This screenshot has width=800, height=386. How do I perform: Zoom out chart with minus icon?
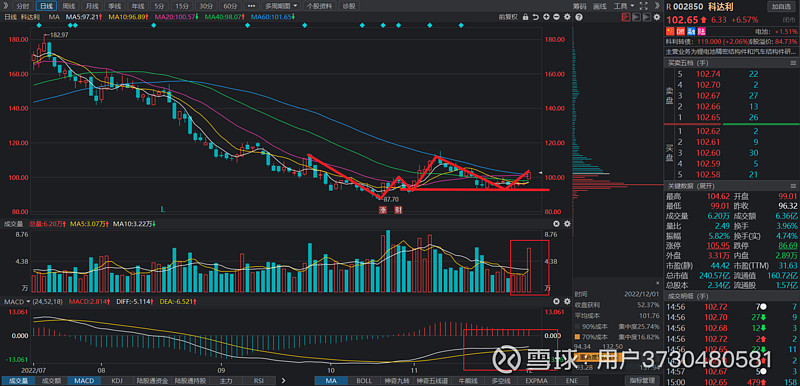(x=557, y=17)
